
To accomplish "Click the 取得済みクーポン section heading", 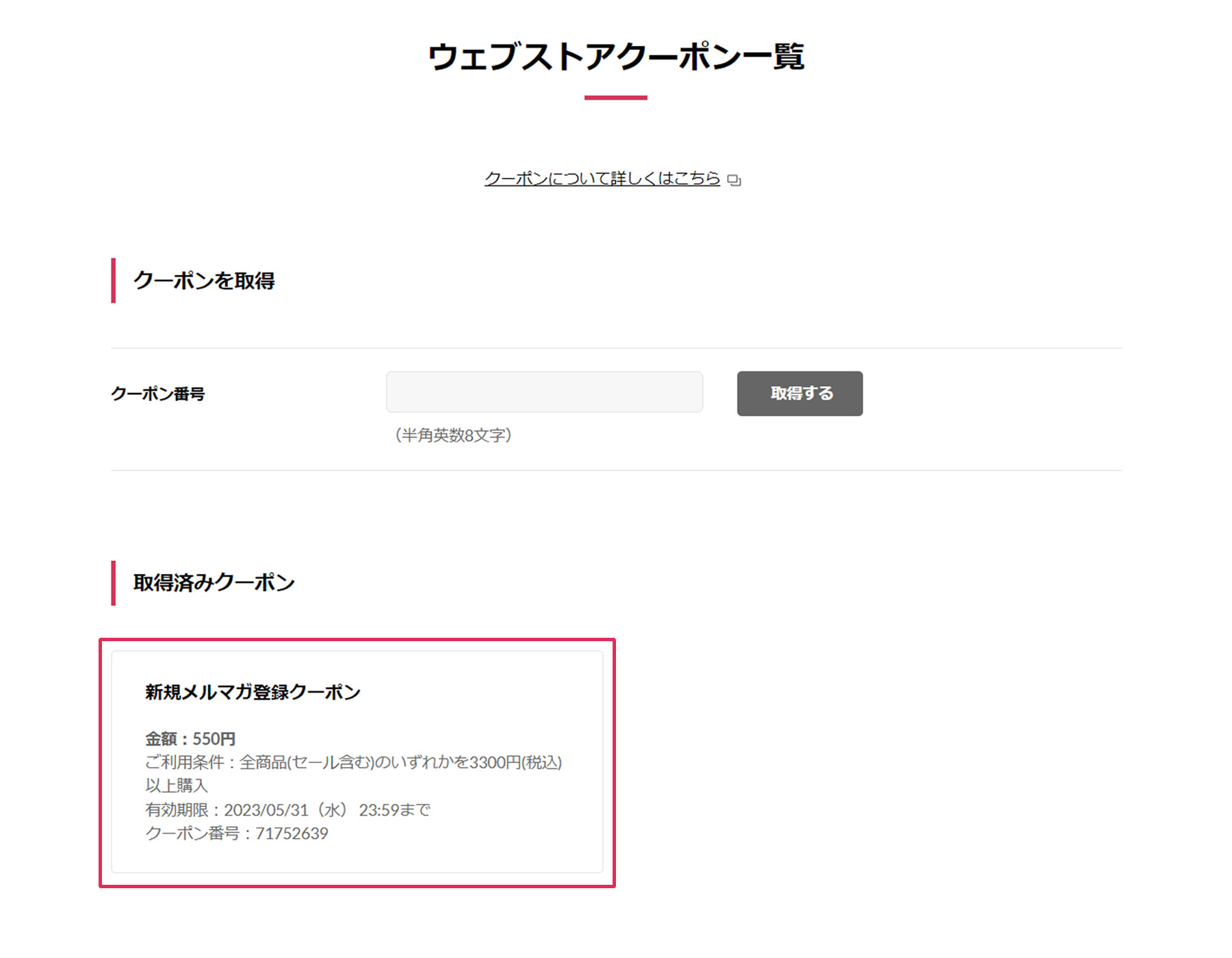I will click(214, 583).
